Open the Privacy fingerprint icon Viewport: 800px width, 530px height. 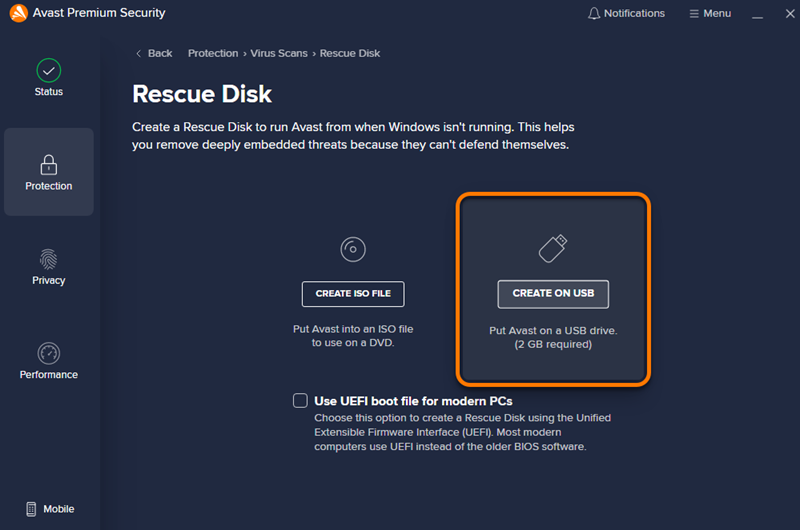(48, 259)
